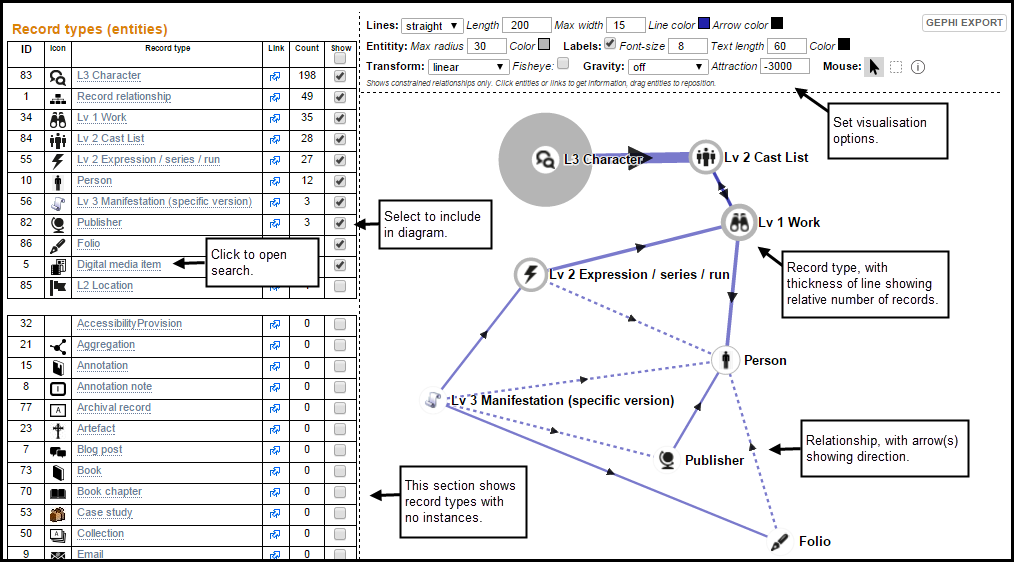Choose the rectangle selection mouse mode

(x=896, y=67)
